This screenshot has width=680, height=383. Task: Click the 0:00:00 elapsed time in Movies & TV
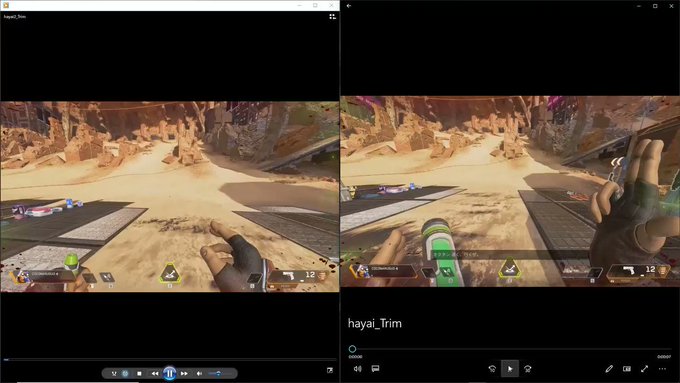tap(355, 357)
